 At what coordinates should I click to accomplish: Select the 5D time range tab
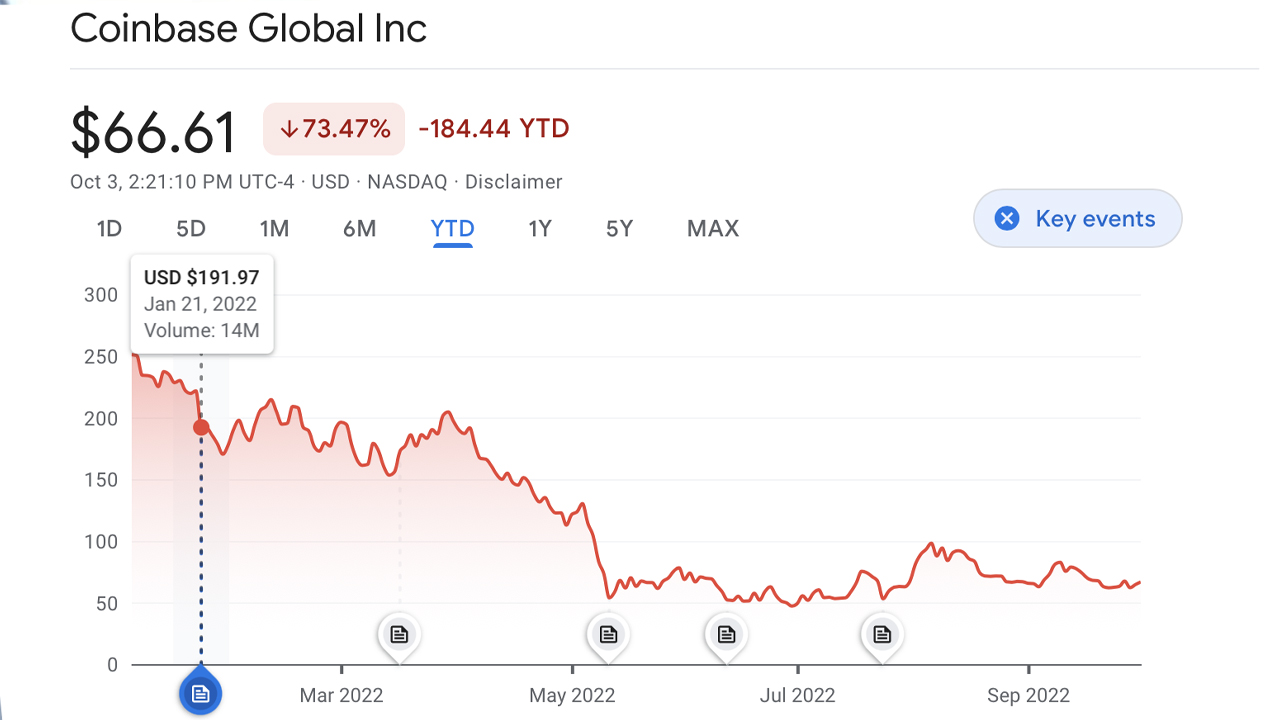click(x=191, y=228)
